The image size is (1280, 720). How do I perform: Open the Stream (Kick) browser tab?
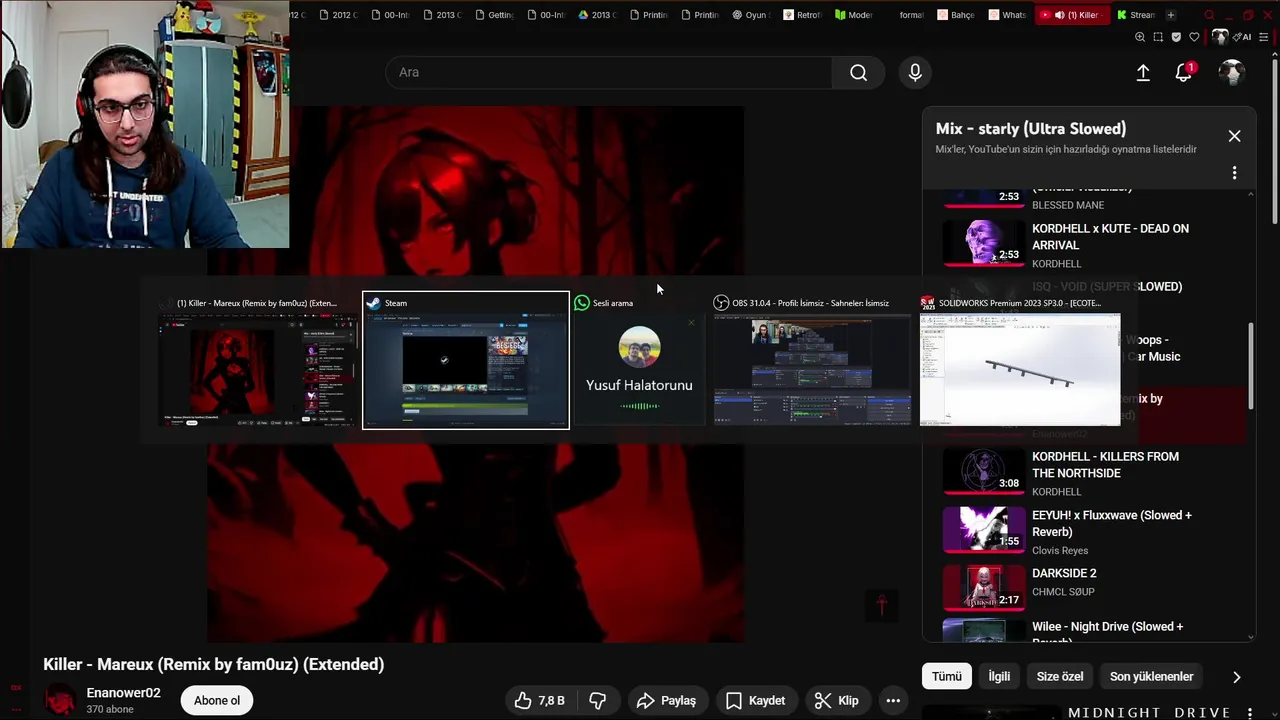(1136, 15)
